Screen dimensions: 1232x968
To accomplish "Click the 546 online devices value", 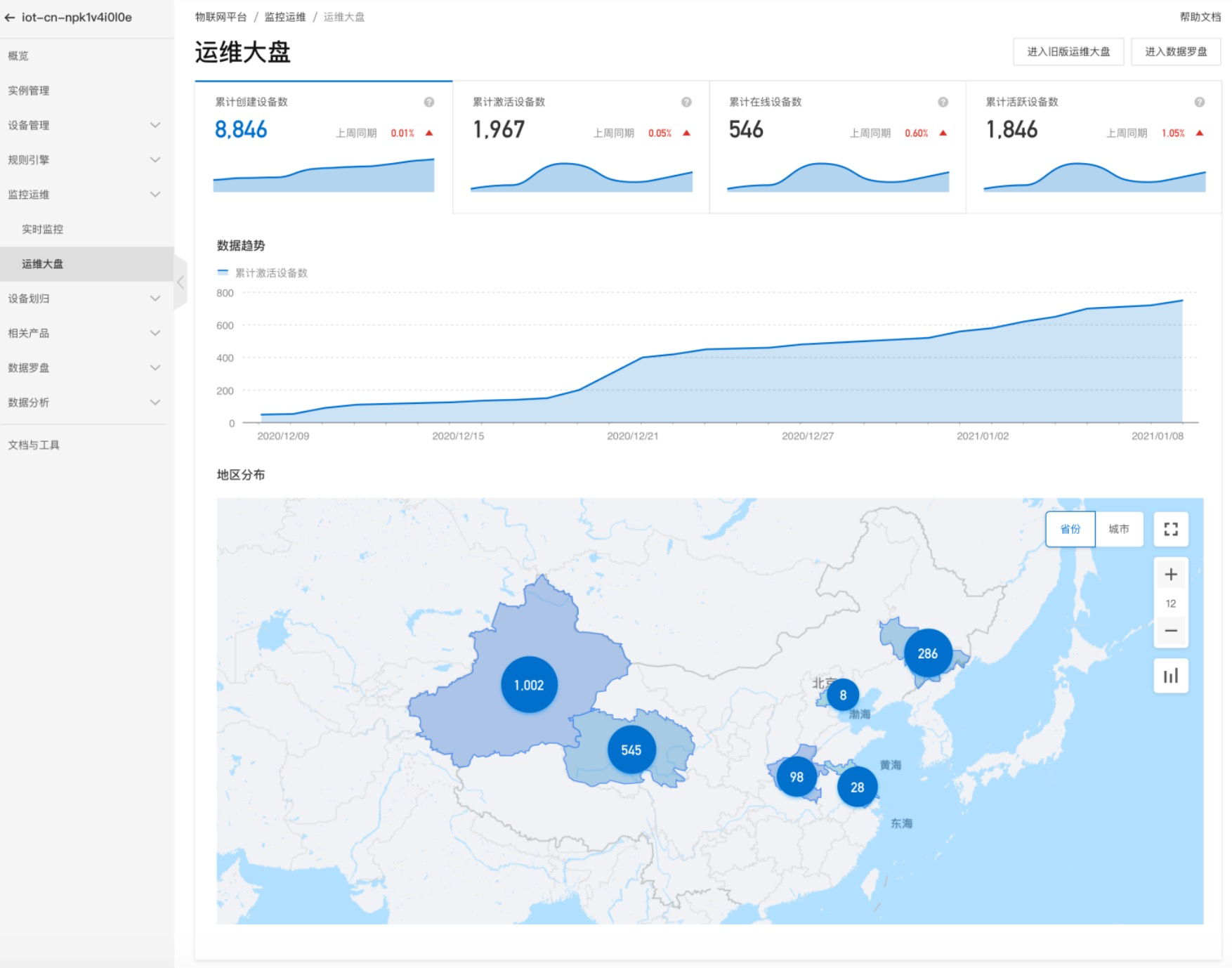I will pyautogui.click(x=746, y=129).
